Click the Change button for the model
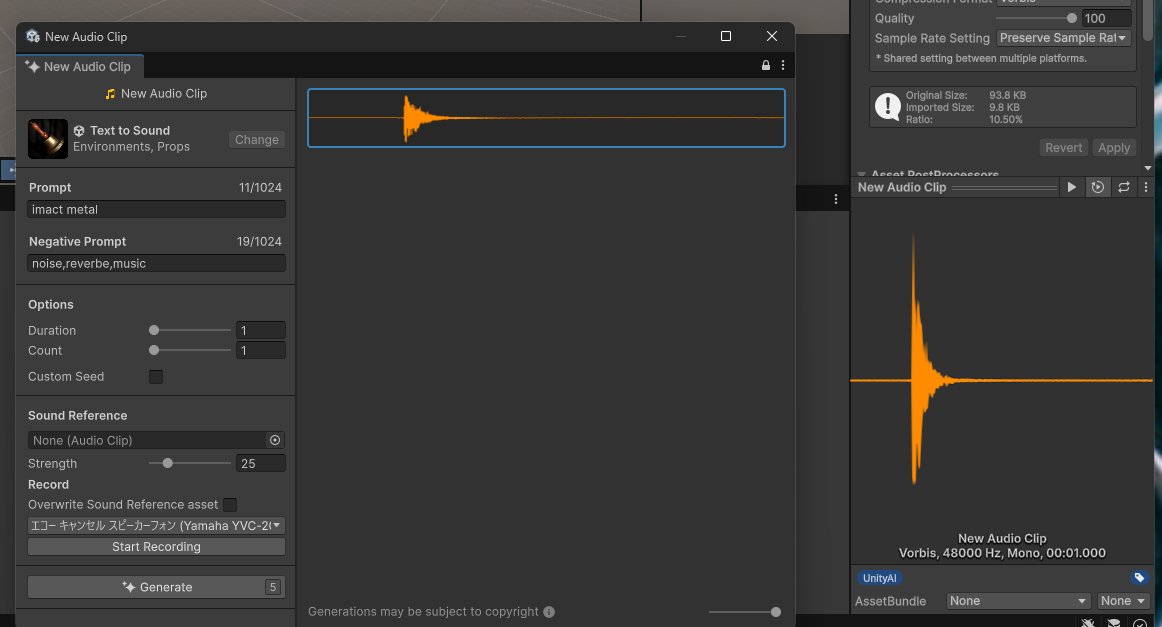 click(x=256, y=139)
